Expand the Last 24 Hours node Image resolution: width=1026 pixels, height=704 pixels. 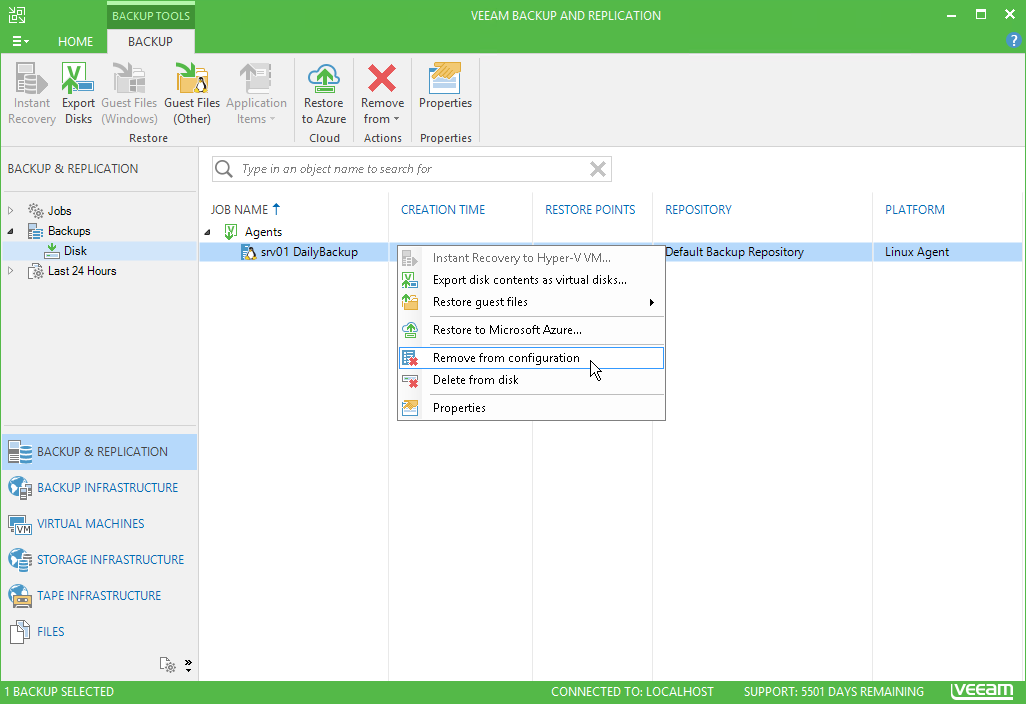point(10,271)
